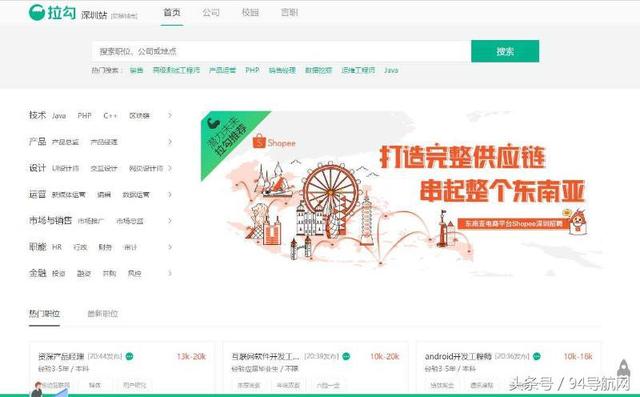Viewport: 640px width, 397px height.
Task: Open 交互设计 under 设计 category
Action: (104, 169)
